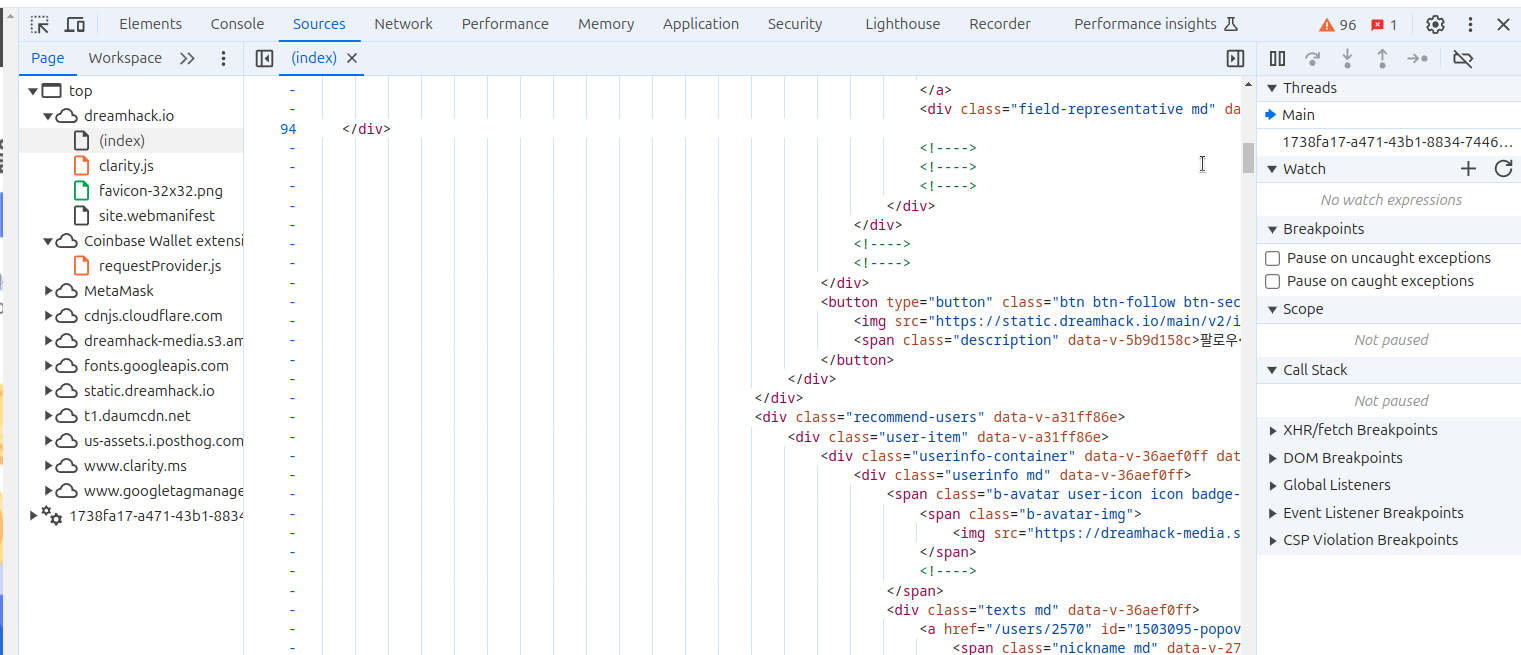This screenshot has width=1521, height=655.
Task: Expand t1.daumcdn.net node
Action: point(48,416)
